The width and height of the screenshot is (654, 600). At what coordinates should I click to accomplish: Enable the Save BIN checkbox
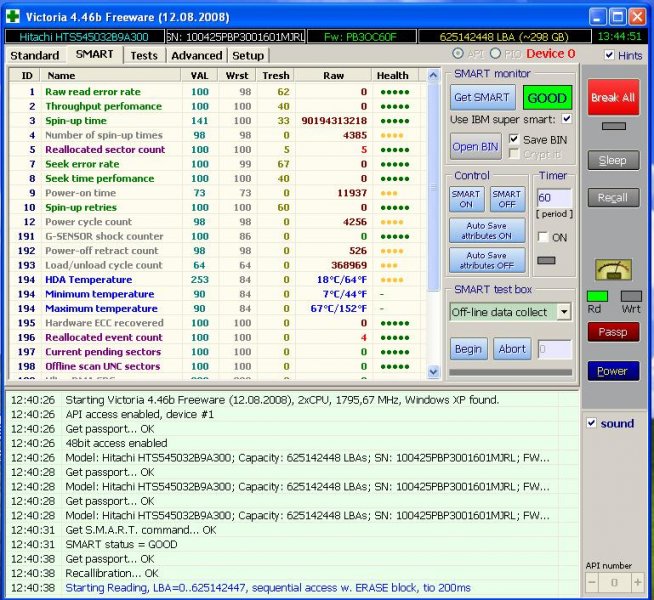pyautogui.click(x=514, y=139)
